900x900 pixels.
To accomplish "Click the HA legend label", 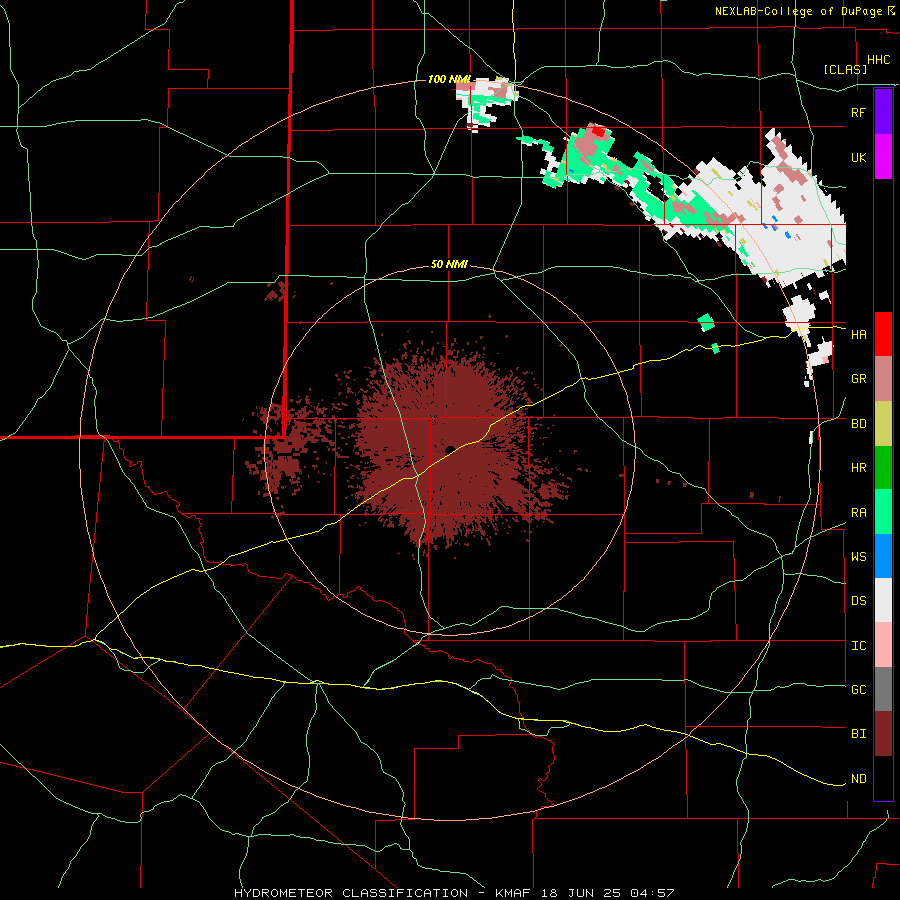I will coord(858,335).
